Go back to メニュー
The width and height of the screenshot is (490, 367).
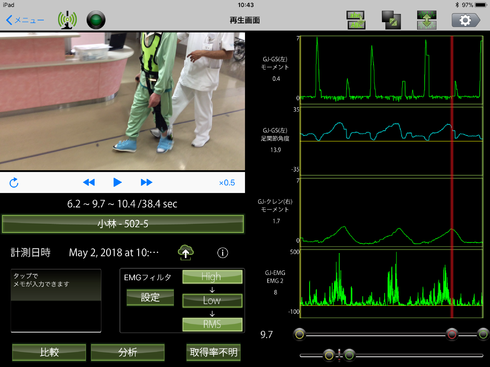[25, 20]
